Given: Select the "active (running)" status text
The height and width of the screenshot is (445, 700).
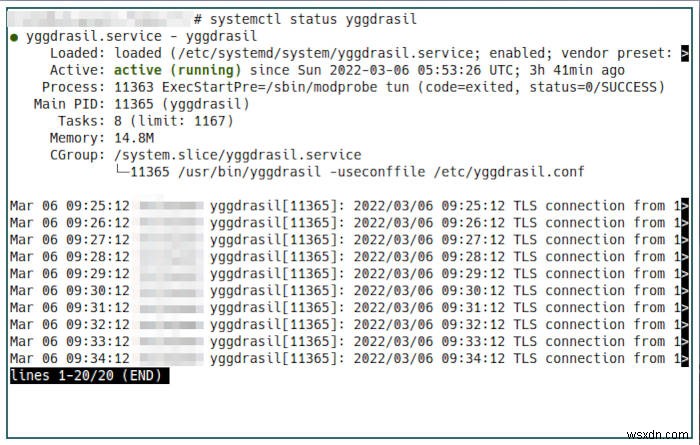Looking at the screenshot, I should [x=177, y=70].
